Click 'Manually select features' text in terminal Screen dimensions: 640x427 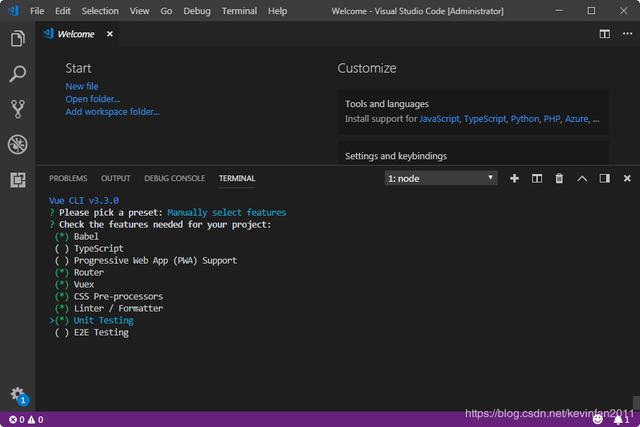(227, 212)
